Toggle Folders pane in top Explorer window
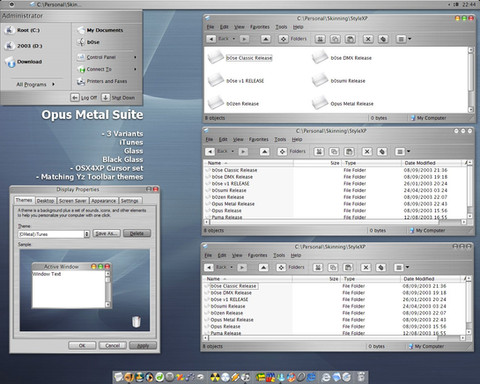This screenshot has height=384, width=480. coord(293,39)
